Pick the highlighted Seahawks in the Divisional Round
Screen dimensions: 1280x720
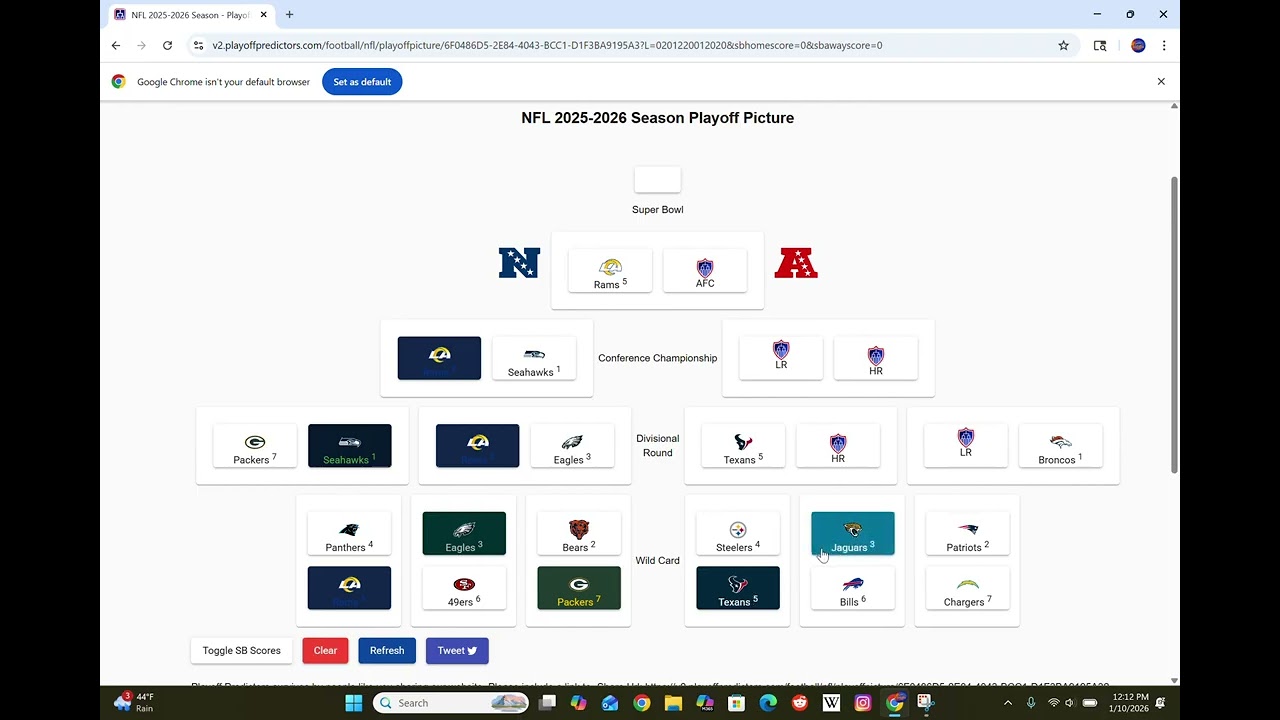350,446
